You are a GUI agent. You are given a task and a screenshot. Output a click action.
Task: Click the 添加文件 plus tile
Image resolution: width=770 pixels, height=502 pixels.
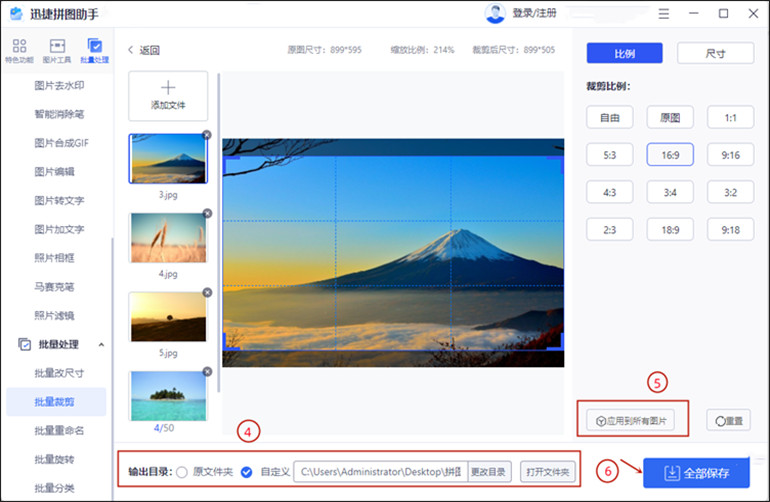[x=168, y=96]
